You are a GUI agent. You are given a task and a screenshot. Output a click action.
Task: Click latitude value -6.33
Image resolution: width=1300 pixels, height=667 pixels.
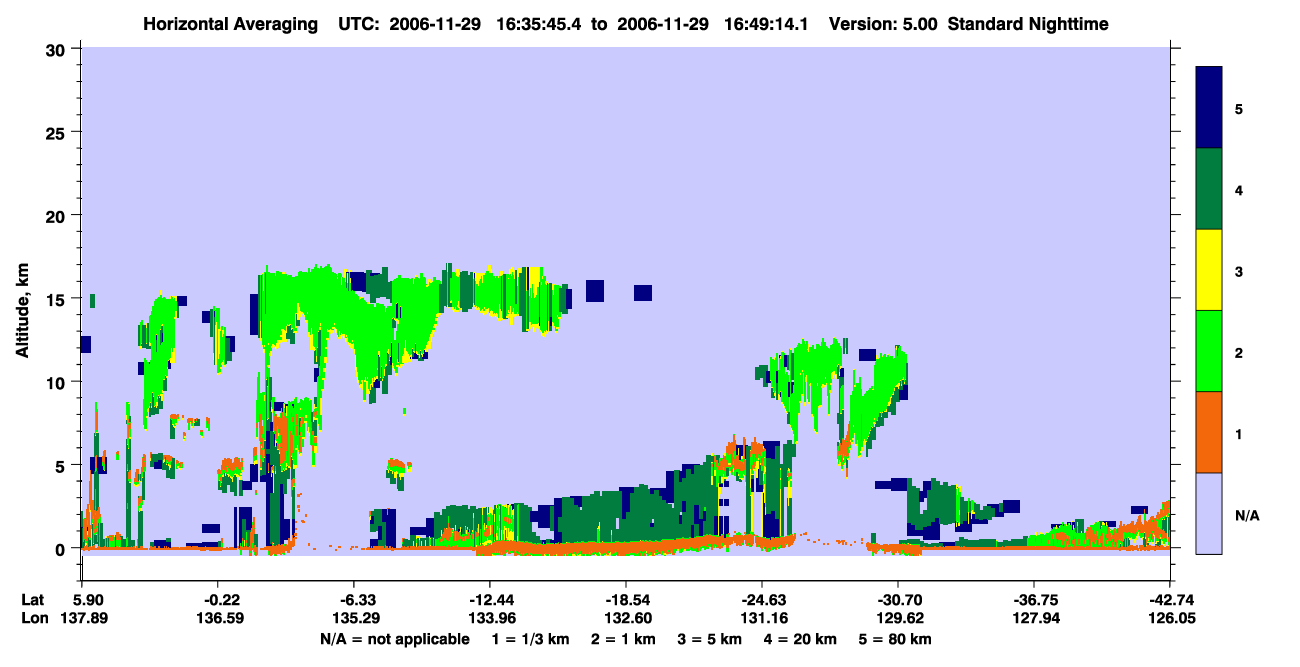353,599
